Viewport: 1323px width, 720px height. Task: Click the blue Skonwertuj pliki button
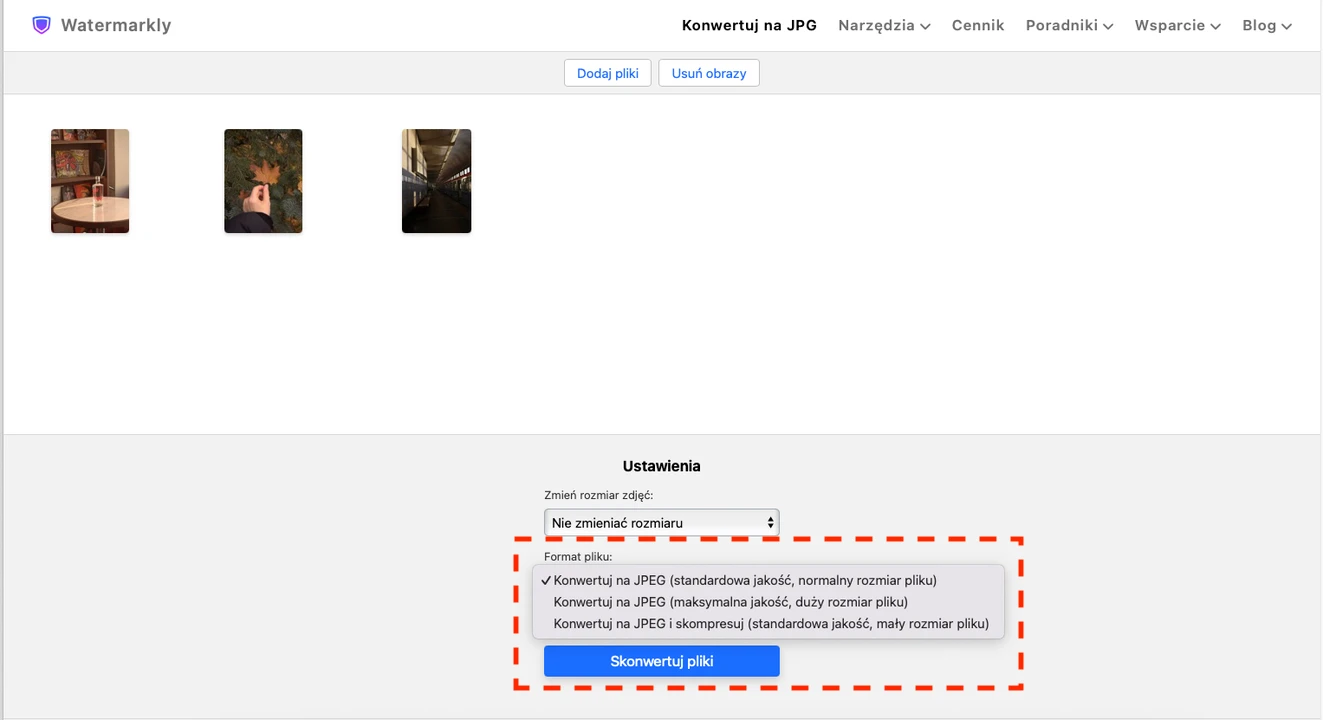pyautogui.click(x=661, y=661)
